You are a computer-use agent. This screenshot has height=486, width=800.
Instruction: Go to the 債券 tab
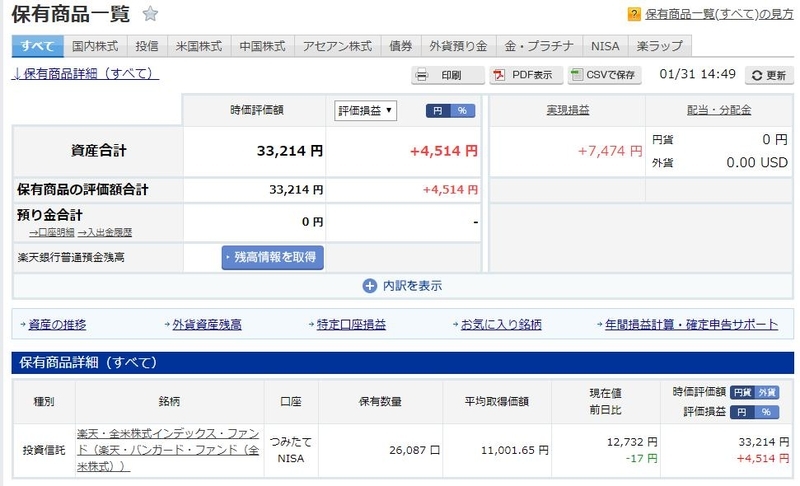[401, 46]
